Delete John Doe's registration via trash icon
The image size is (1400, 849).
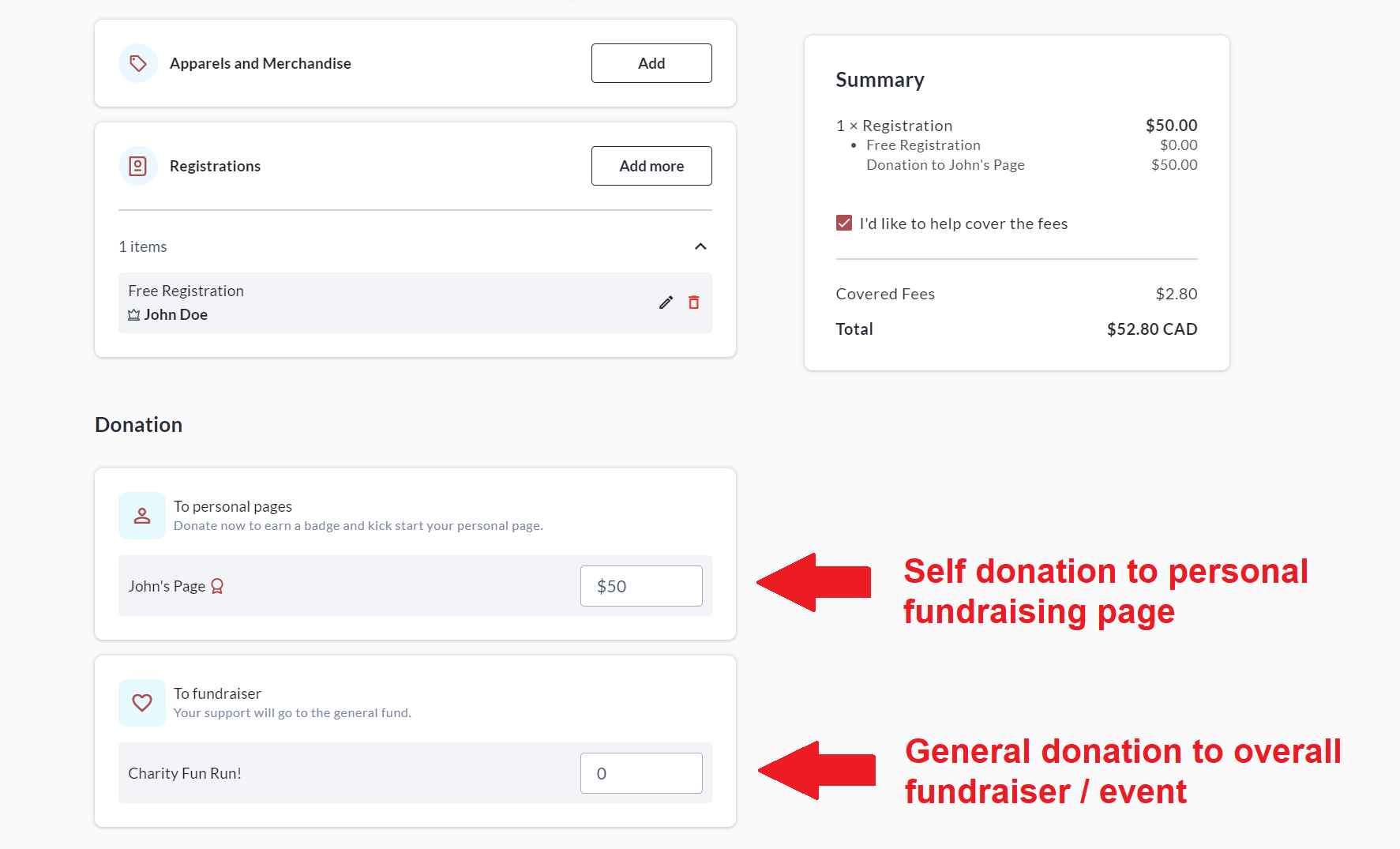(x=694, y=302)
